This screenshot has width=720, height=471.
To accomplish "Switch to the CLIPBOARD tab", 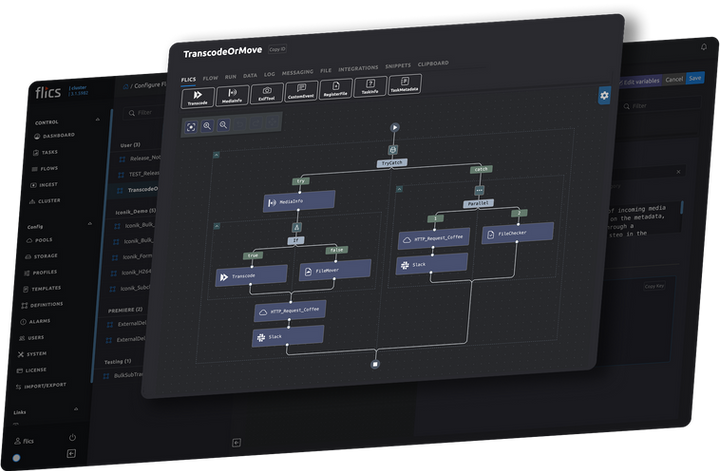I will coord(433,63).
